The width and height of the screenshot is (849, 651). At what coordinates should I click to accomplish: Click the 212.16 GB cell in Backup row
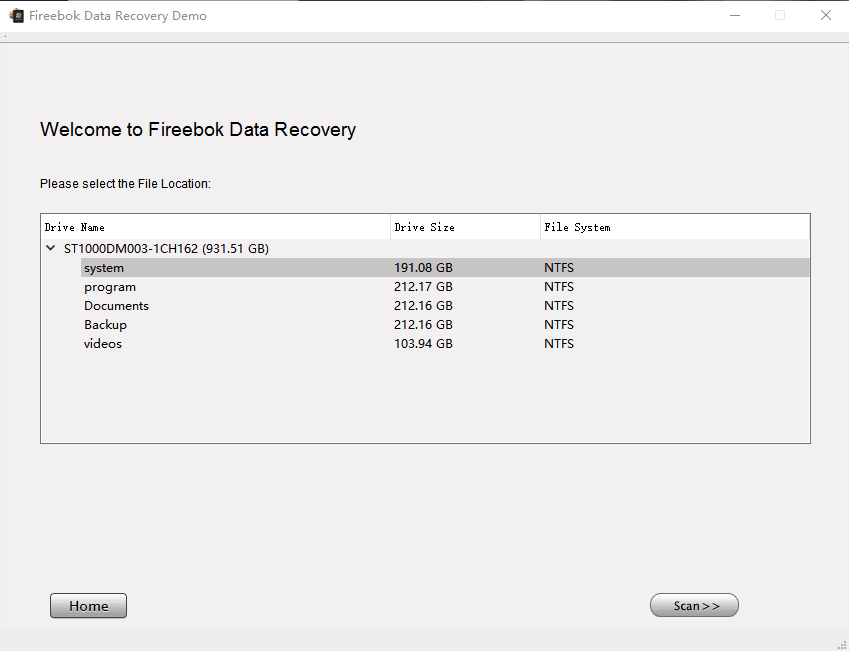coord(423,324)
